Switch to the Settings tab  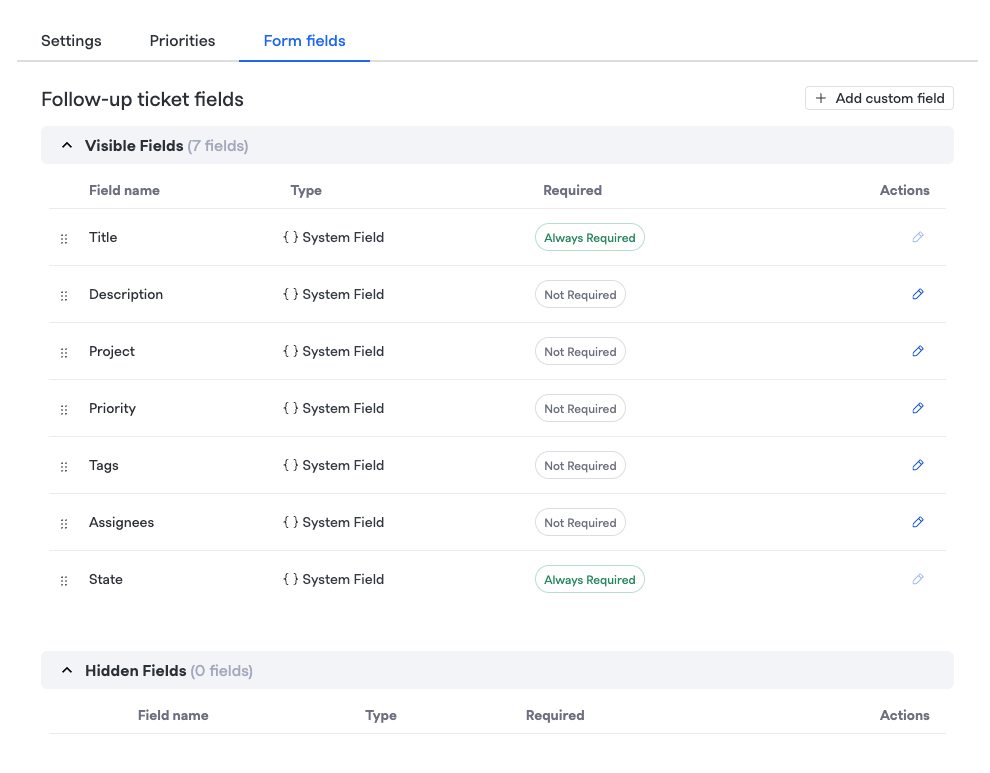click(71, 41)
